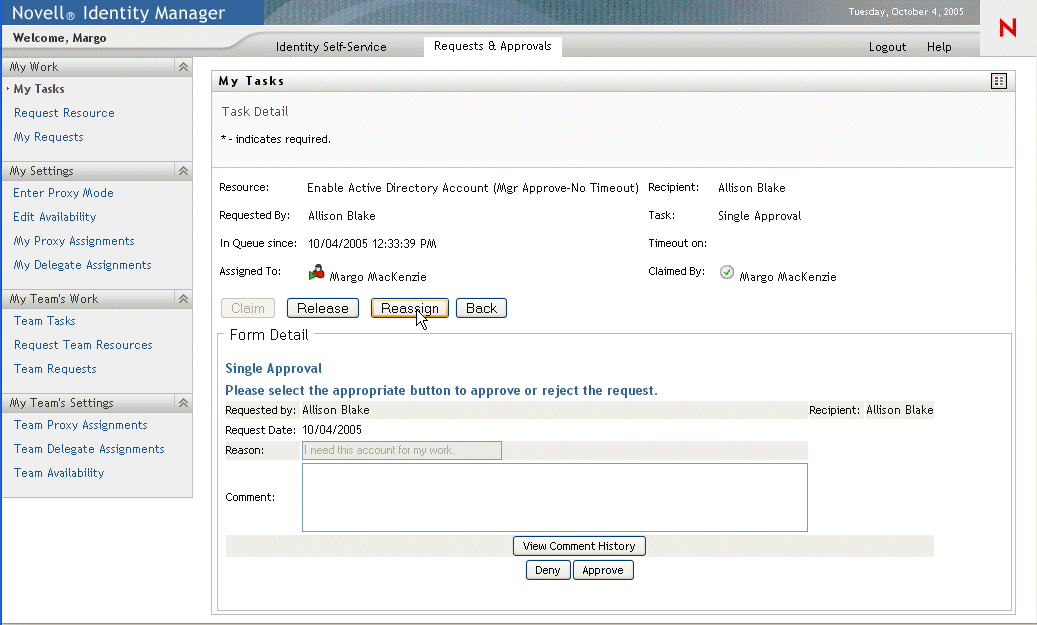Collapse the My Team's Work section

183,299
